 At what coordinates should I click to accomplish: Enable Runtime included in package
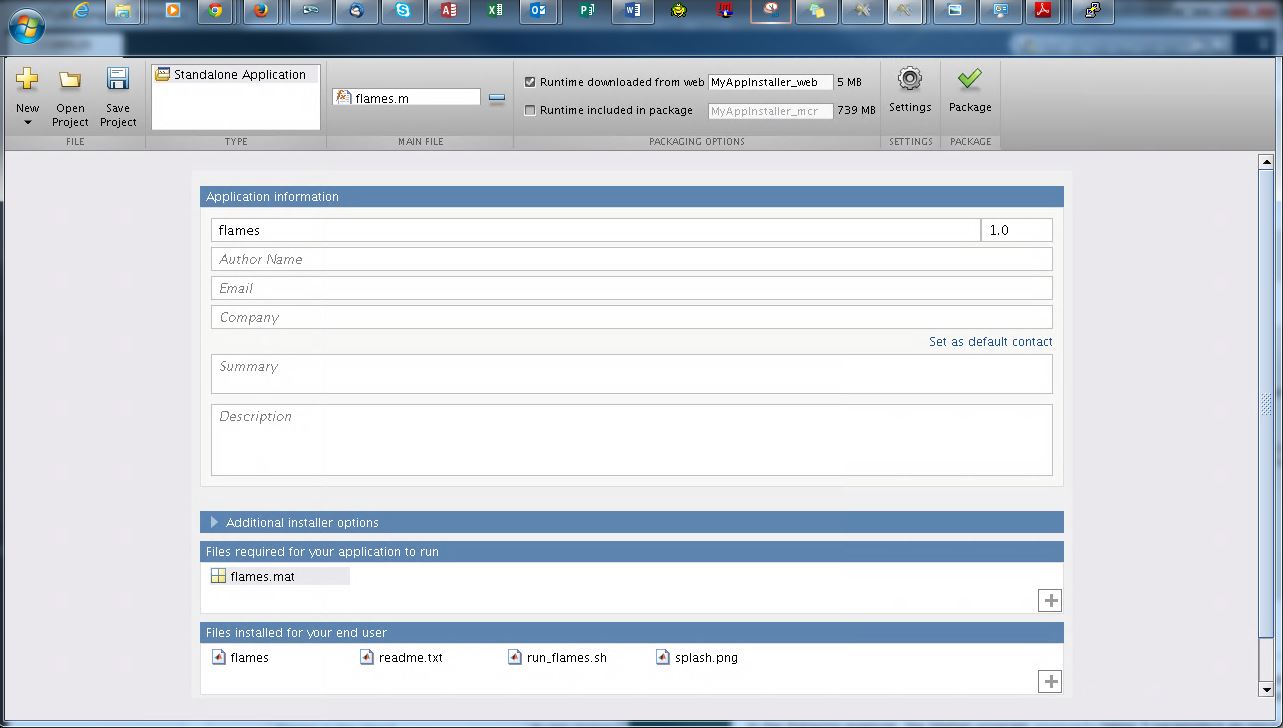click(x=530, y=110)
